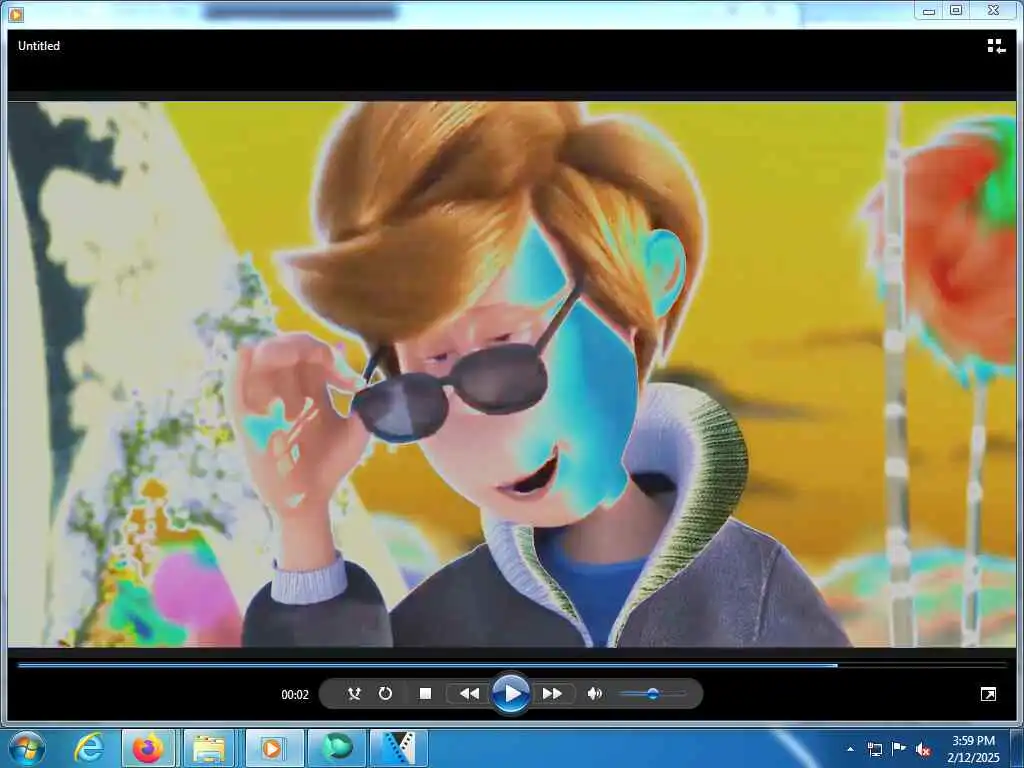This screenshot has width=1024, height=768.
Task: Click the seek progress bar
Action: point(512,665)
